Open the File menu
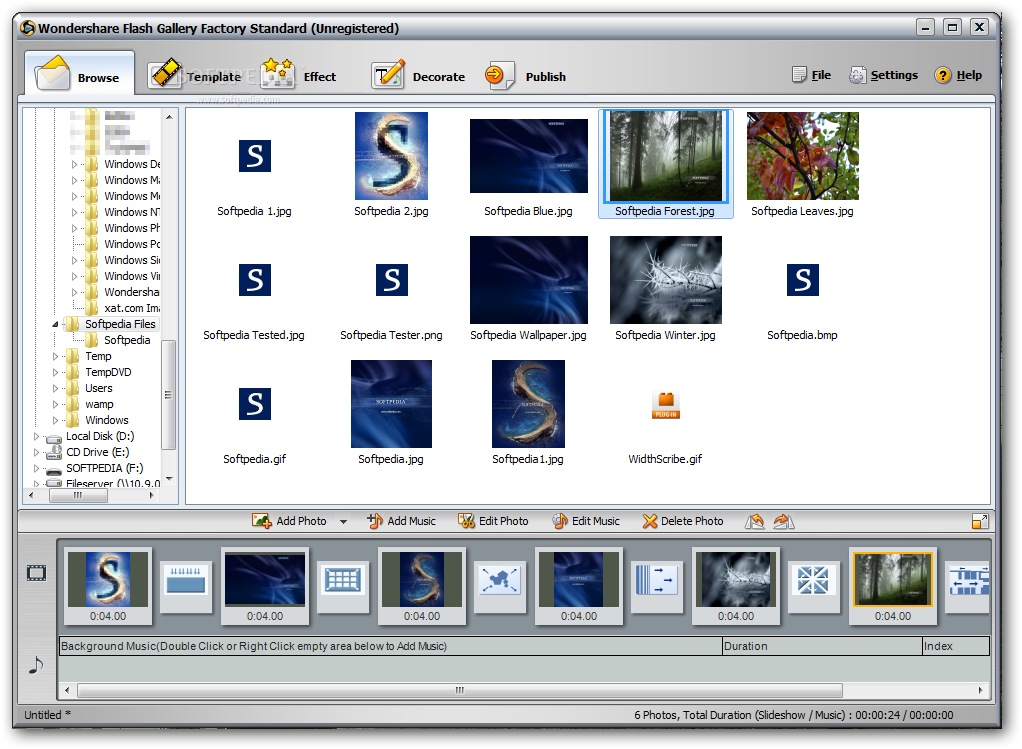1022x749 pixels. tap(811, 75)
